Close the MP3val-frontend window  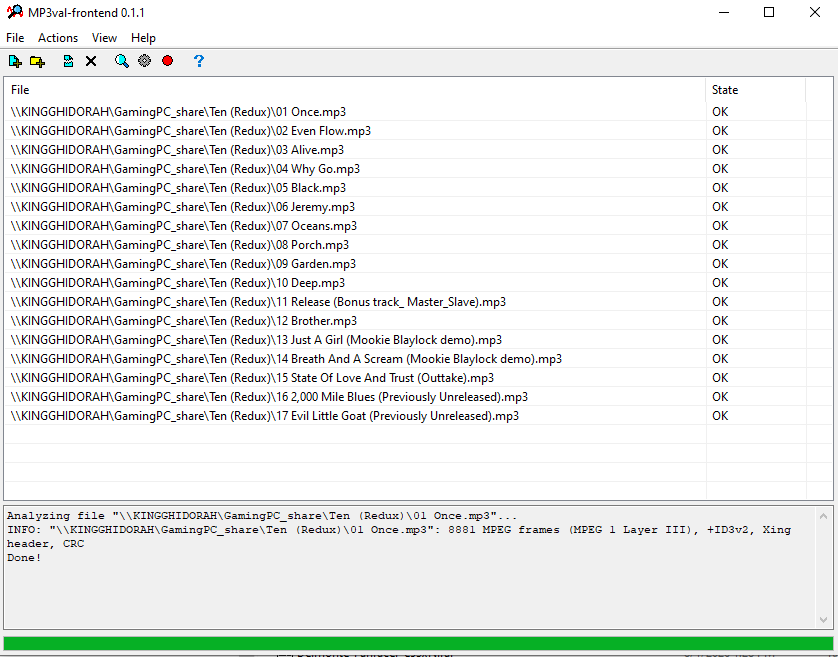[814, 12]
